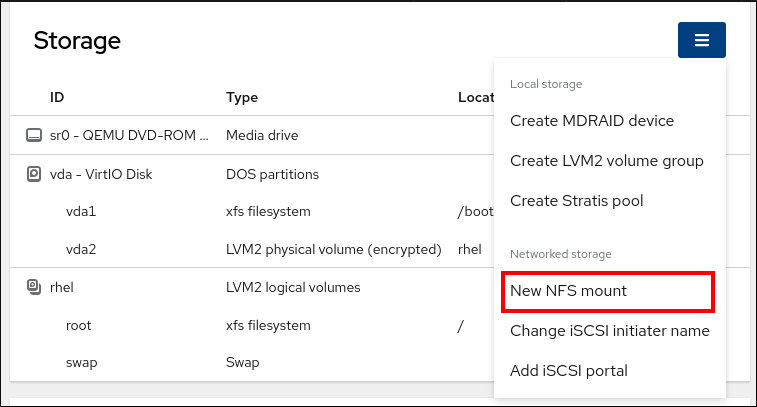Select Create Stratis pool option

click(x=576, y=201)
